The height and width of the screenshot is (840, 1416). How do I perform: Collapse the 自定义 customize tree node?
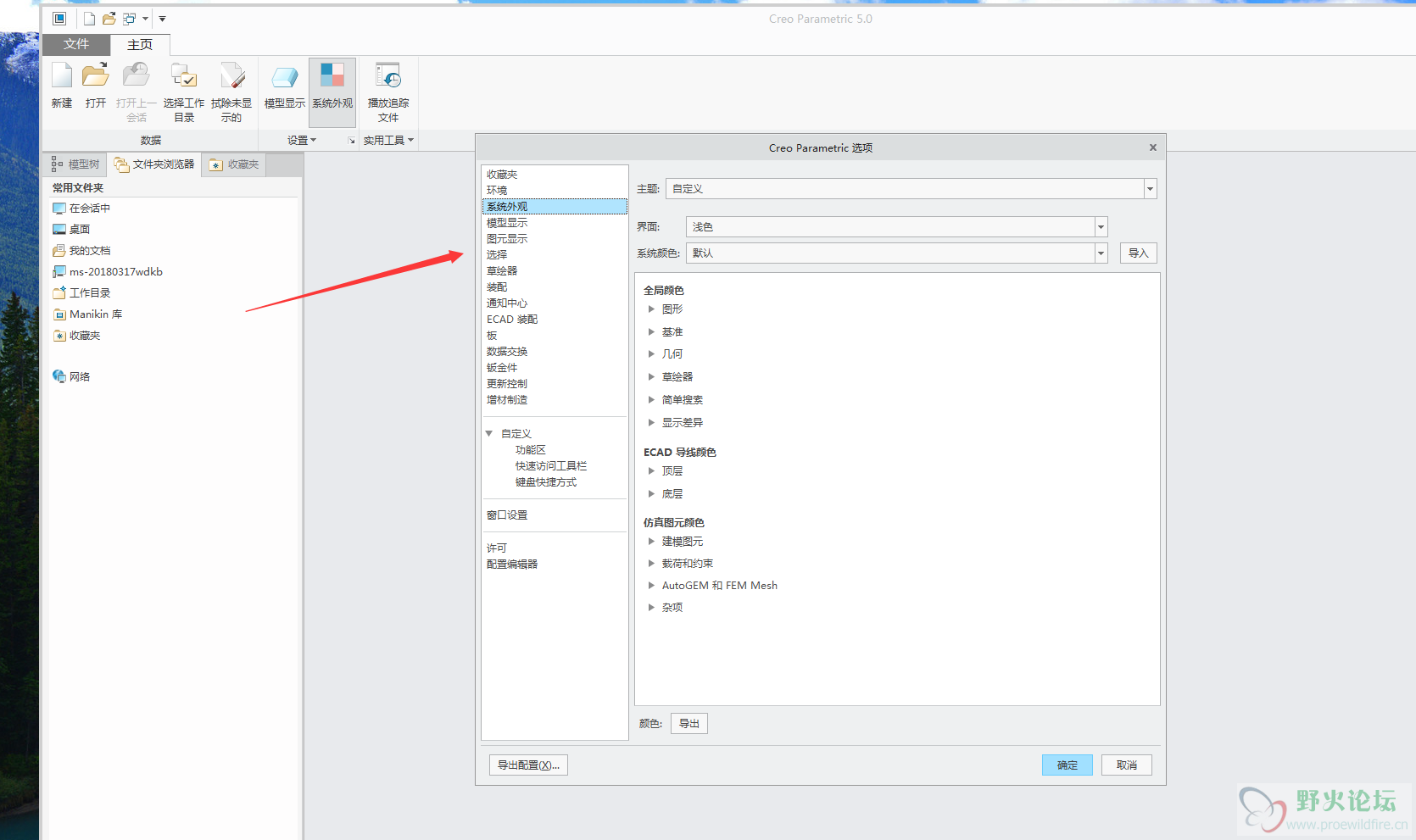489,434
